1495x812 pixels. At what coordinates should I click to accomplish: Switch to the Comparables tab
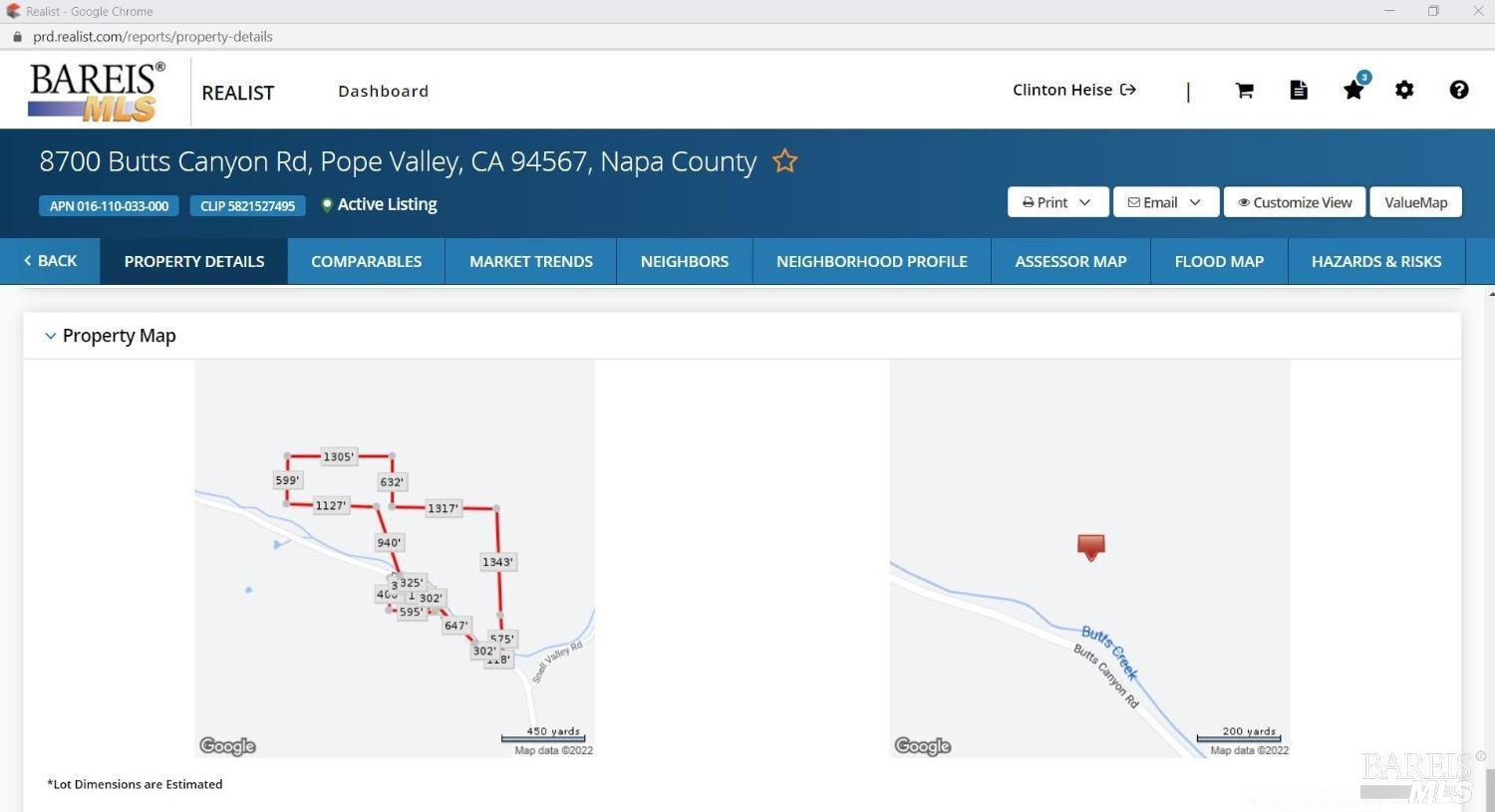(x=366, y=262)
